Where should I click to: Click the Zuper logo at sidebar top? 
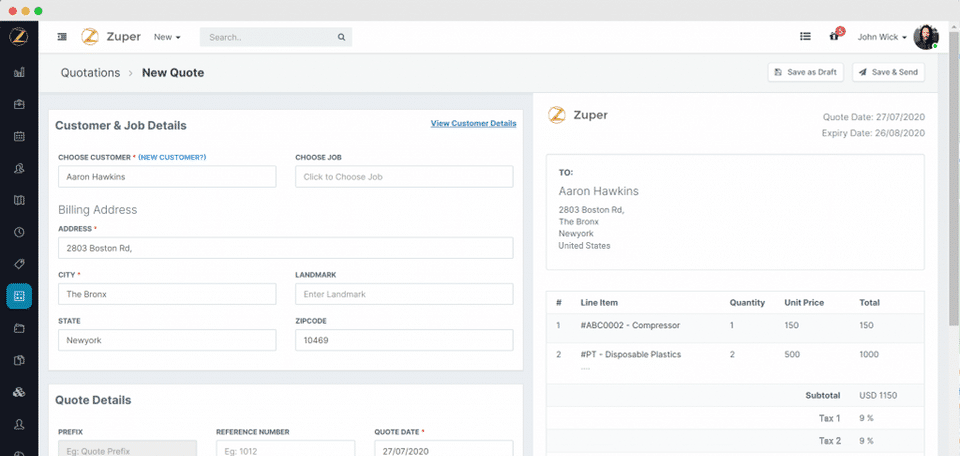pos(19,37)
